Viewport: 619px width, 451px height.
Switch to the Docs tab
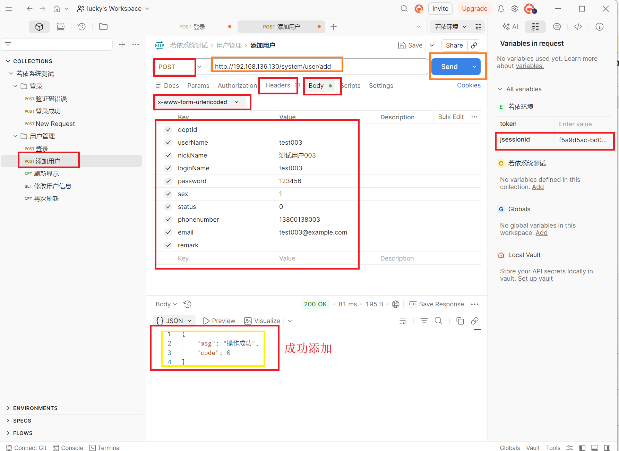167,86
